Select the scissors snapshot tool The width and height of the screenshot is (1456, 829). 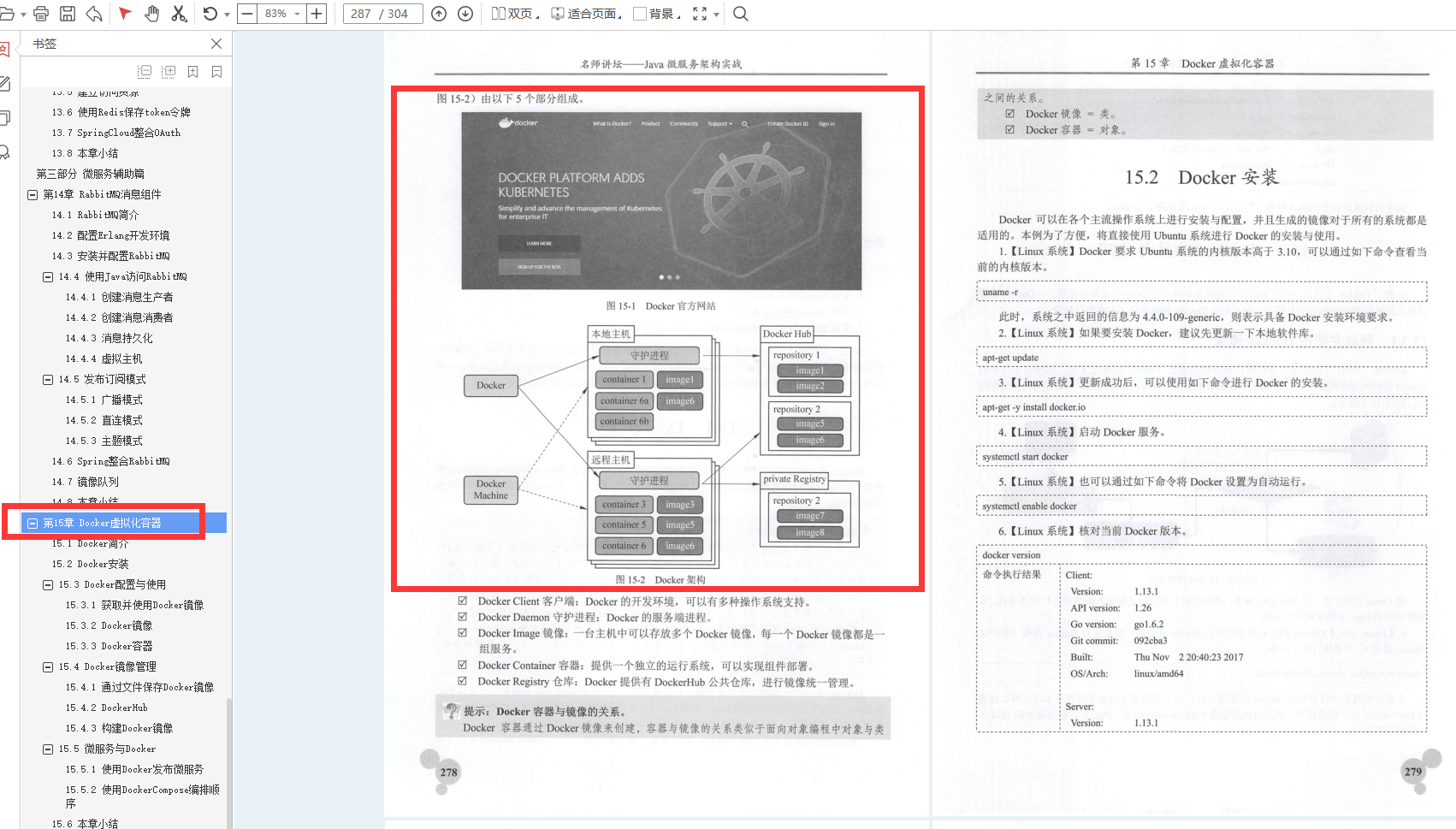point(179,14)
